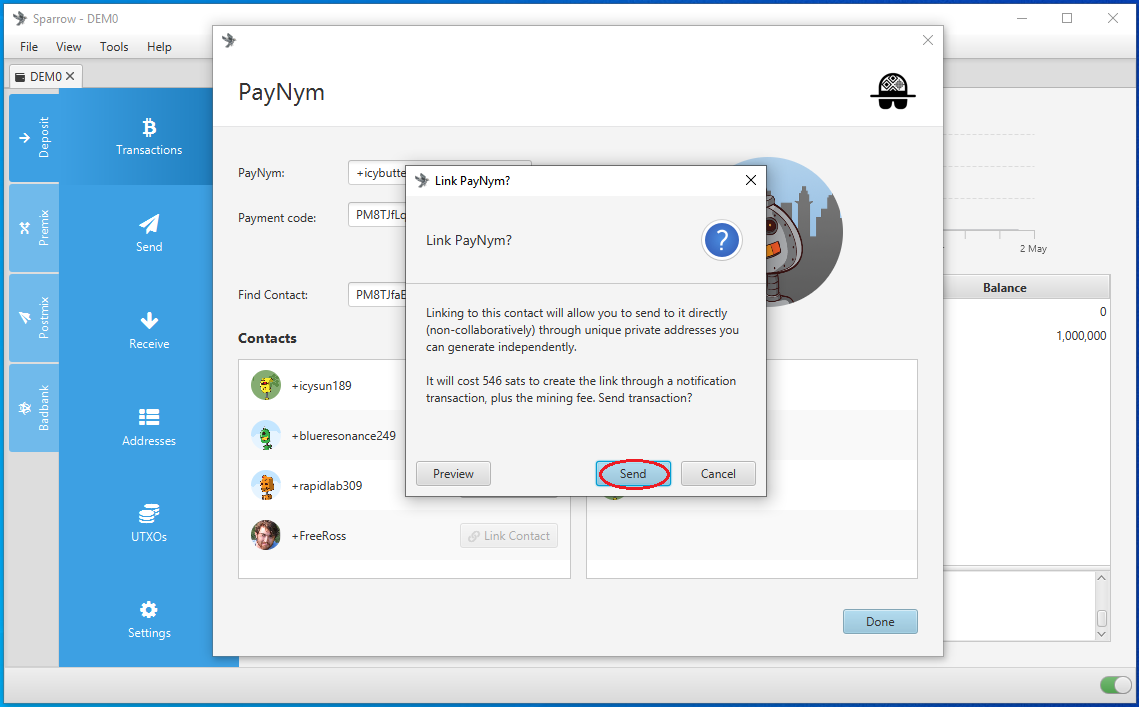Click Link Contact next to +FreeRoss
Image resolution: width=1141 pixels, height=708 pixels.
[509, 536]
